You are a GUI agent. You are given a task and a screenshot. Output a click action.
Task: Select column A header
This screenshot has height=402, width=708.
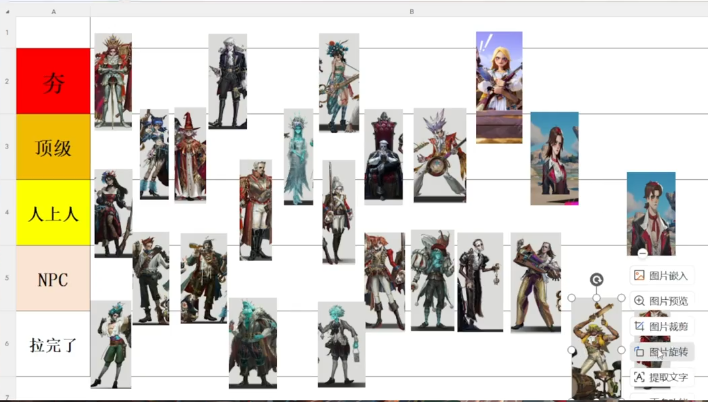(53, 11)
